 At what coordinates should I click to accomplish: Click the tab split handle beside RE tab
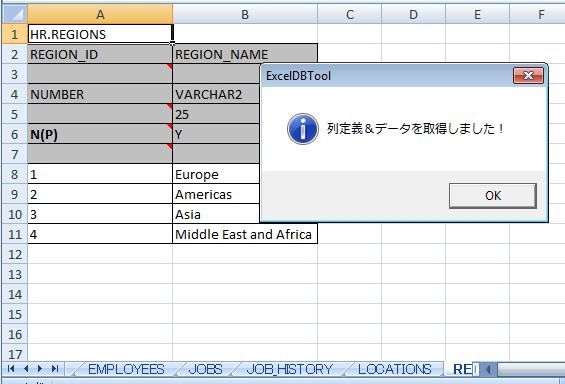[x=476, y=369]
